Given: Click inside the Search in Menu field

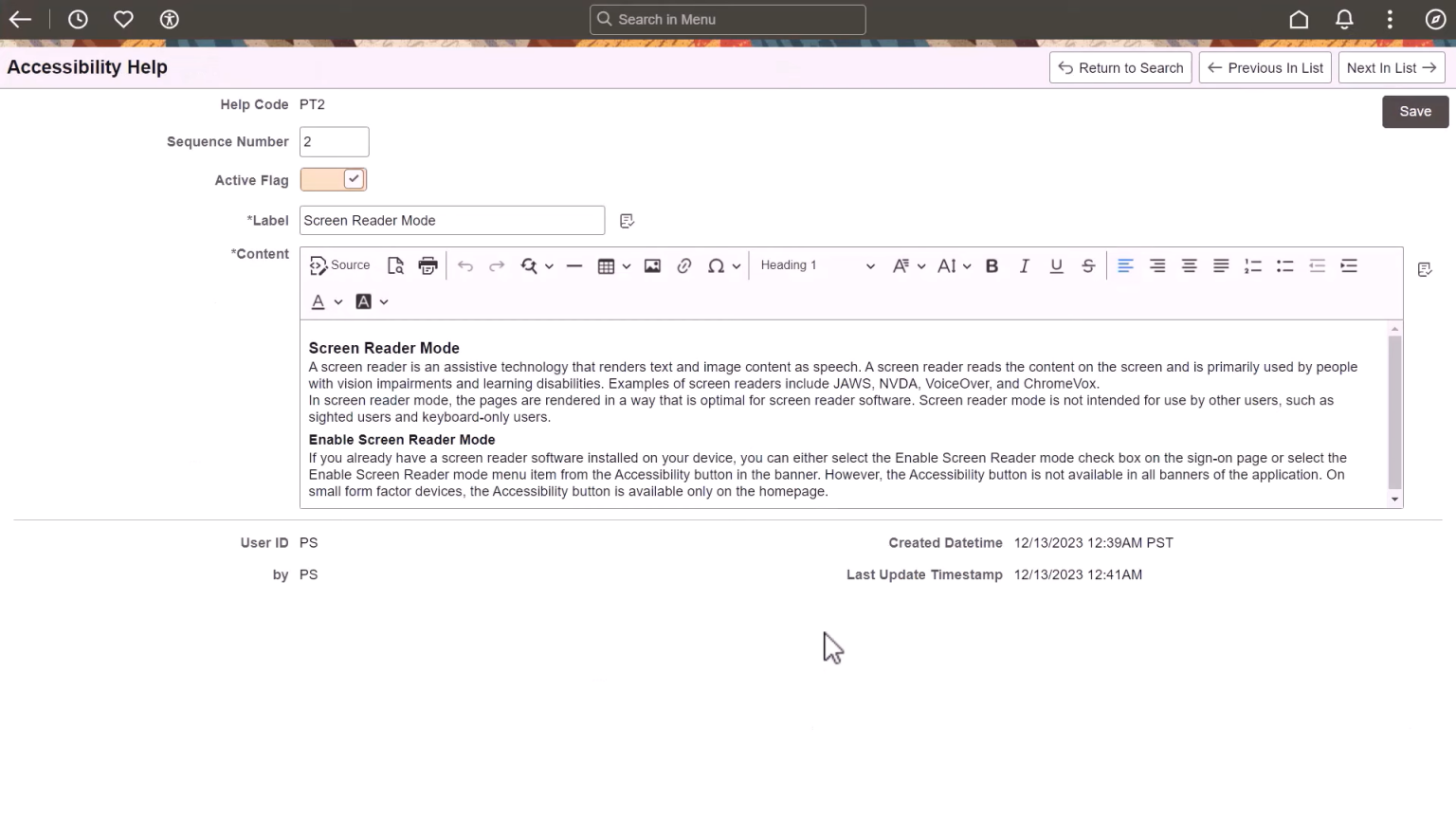Looking at the screenshot, I should tap(727, 19).
